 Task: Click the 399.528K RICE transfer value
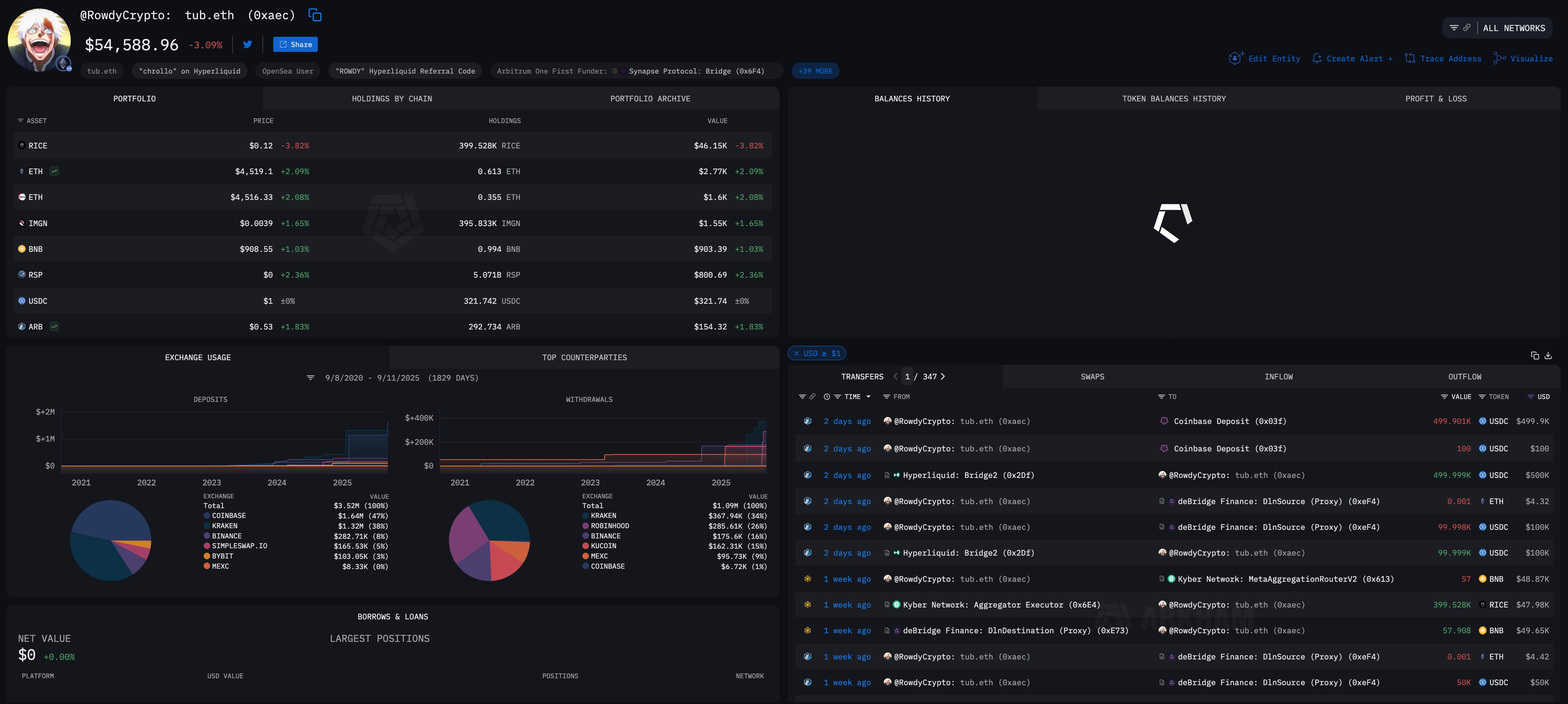tap(1452, 605)
